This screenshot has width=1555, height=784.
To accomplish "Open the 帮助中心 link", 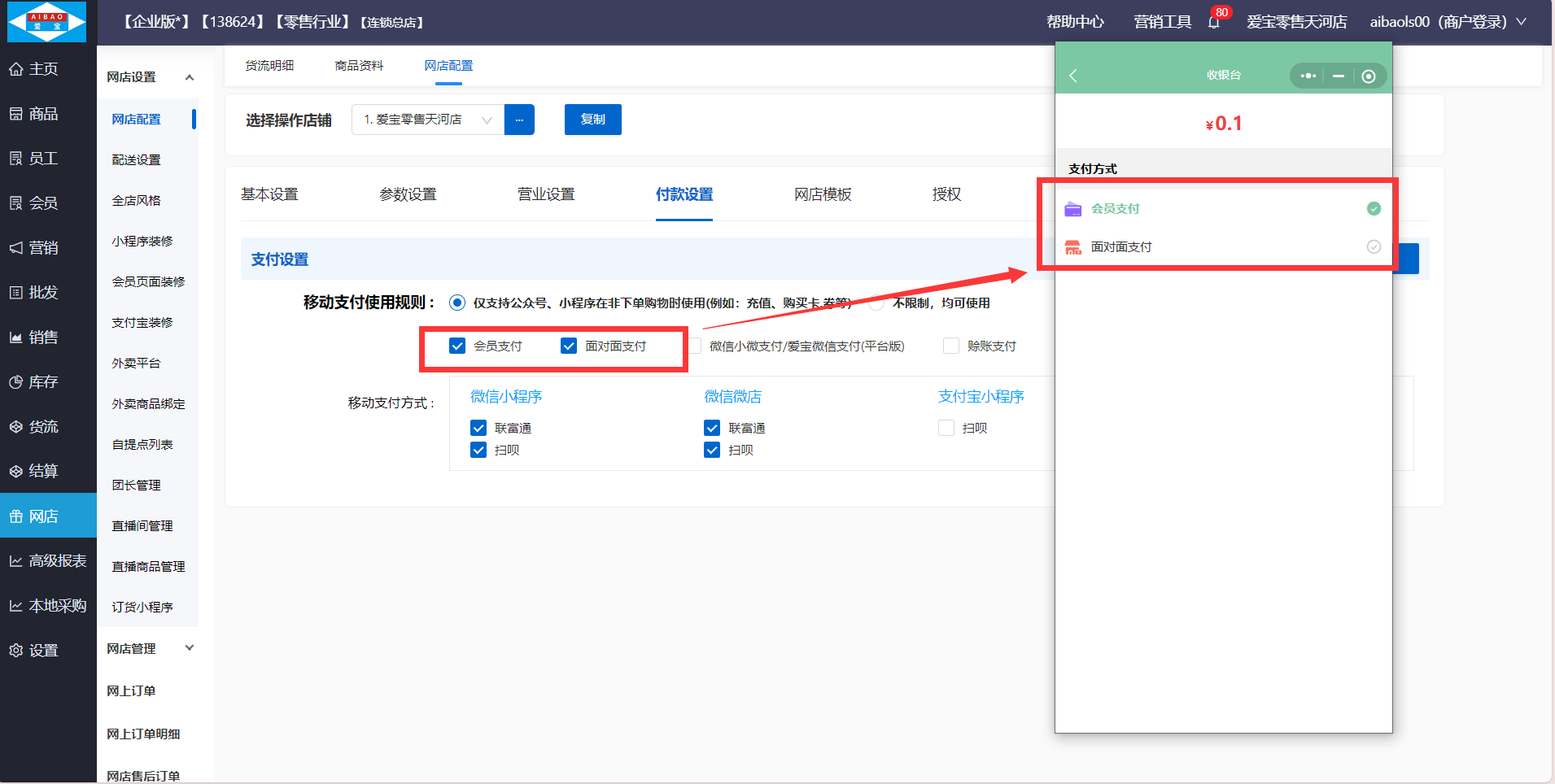I will (x=1075, y=22).
